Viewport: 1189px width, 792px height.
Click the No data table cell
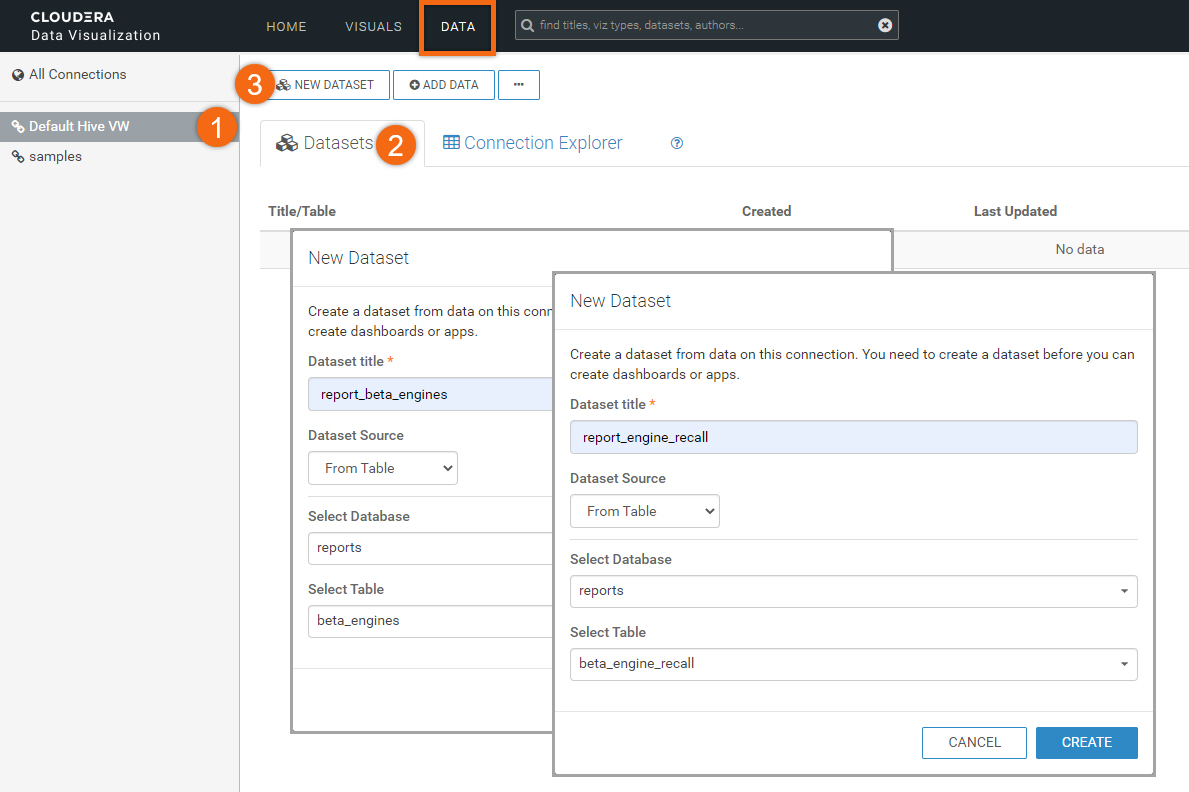pyautogui.click(x=1079, y=249)
